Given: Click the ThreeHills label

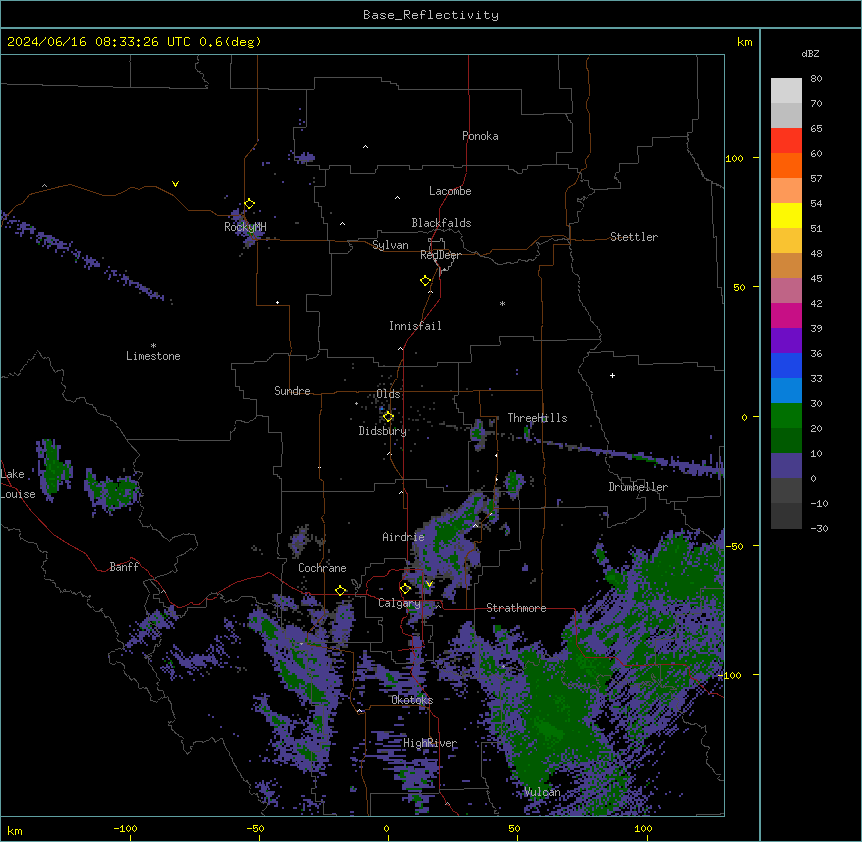Looking at the screenshot, I should click(x=537, y=418).
